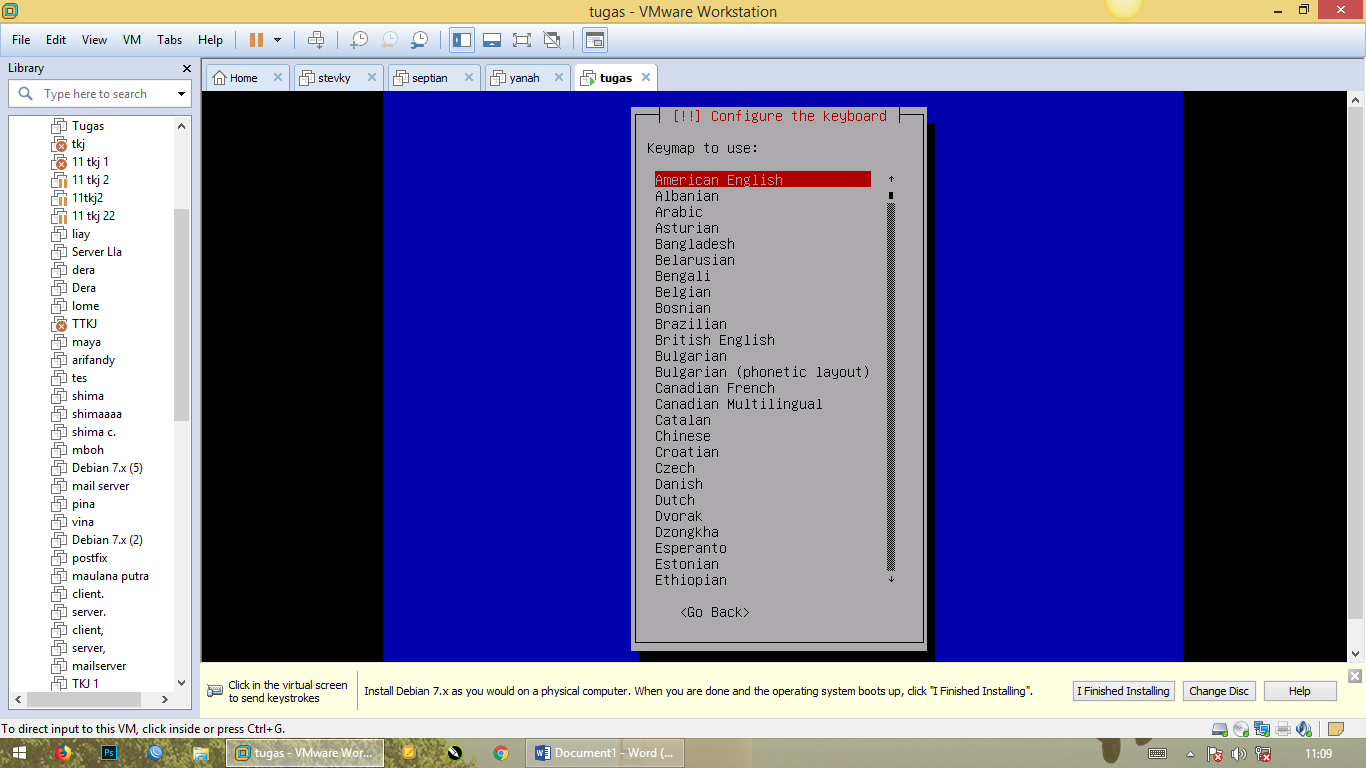The height and width of the screenshot is (768, 1366).
Task: Take a snapshot of the virtual machine
Action: click(358, 40)
